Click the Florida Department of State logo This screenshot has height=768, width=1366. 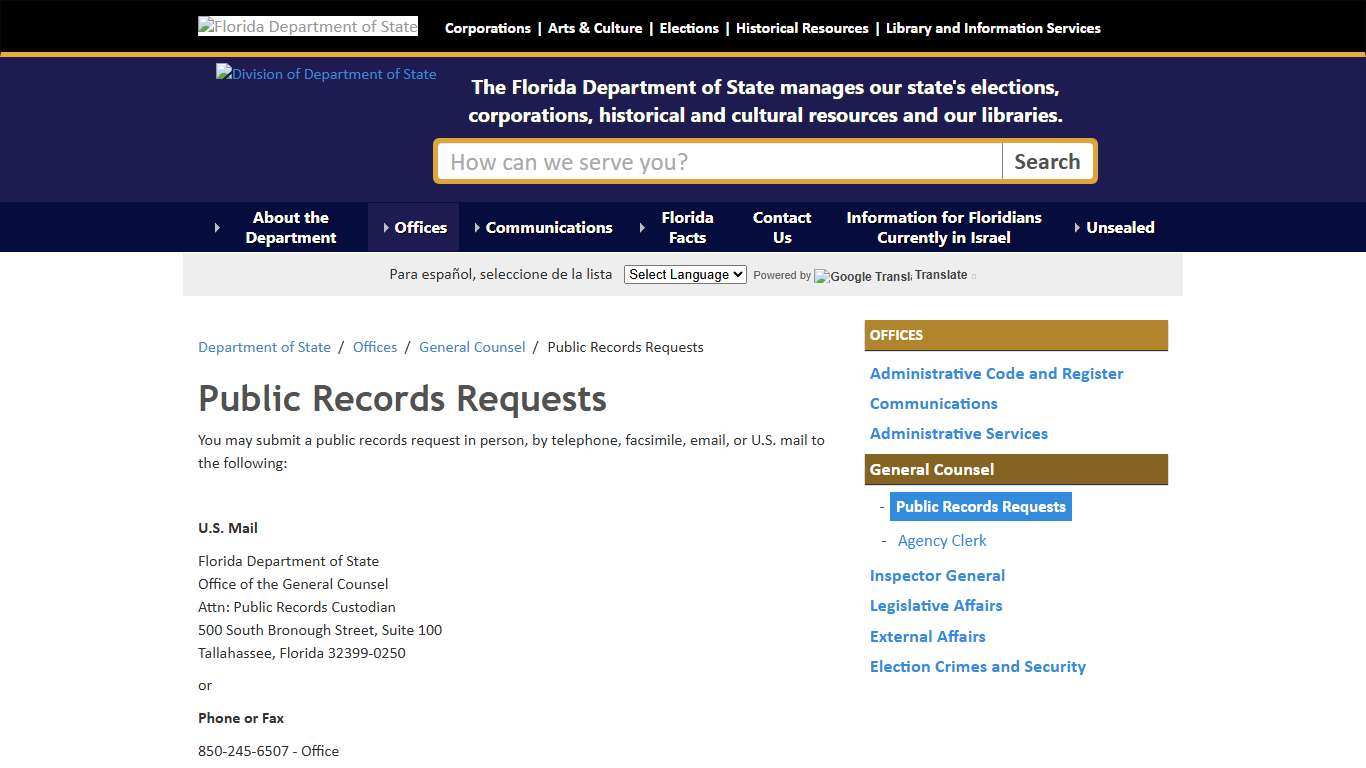[x=307, y=25]
